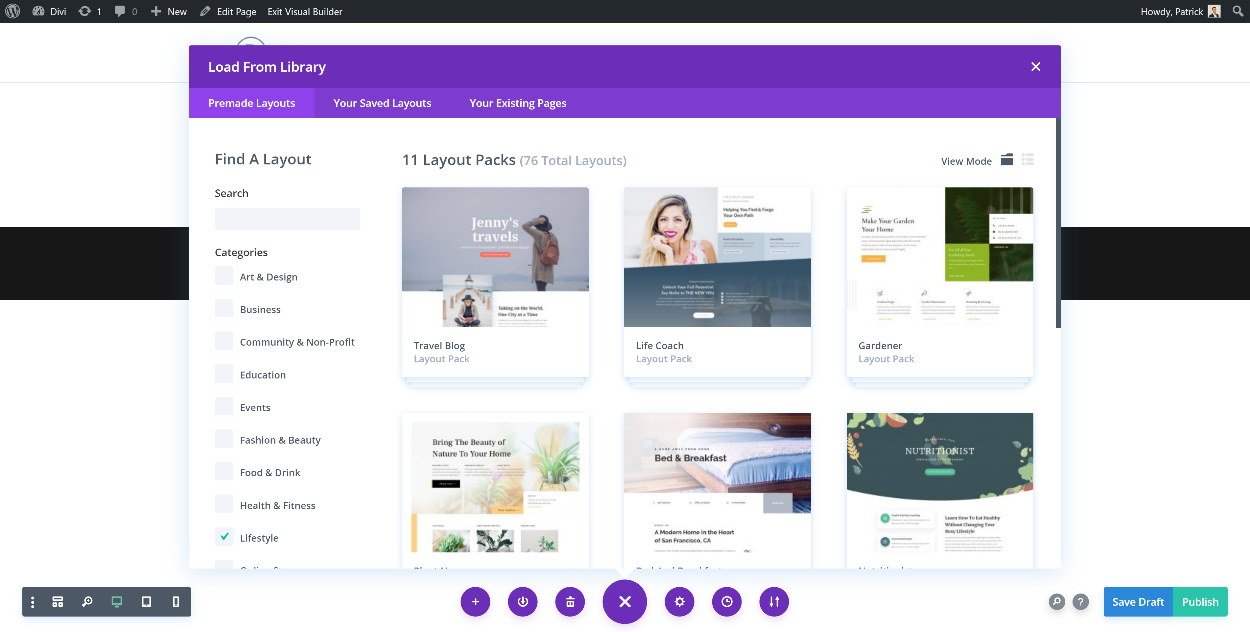Viewport: 1250px width, 632px height.
Task: Open the Gardener layout pack thumbnail
Action: pyautogui.click(x=940, y=257)
